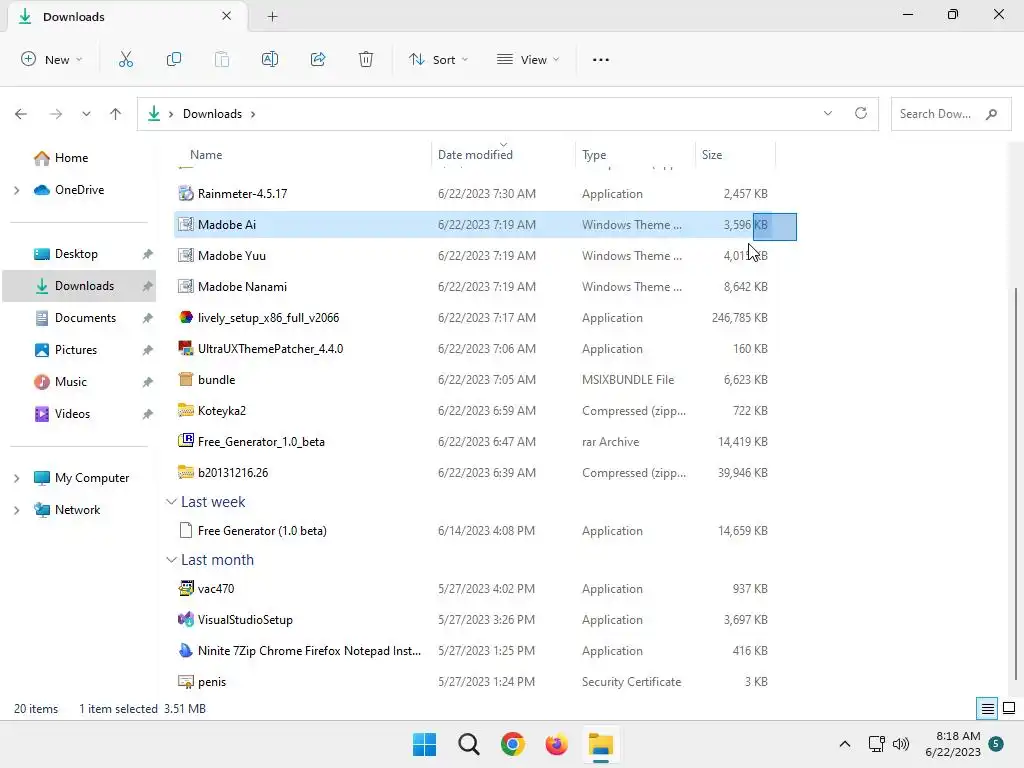
Task: Click the Delete trash icon
Action: click(x=366, y=59)
